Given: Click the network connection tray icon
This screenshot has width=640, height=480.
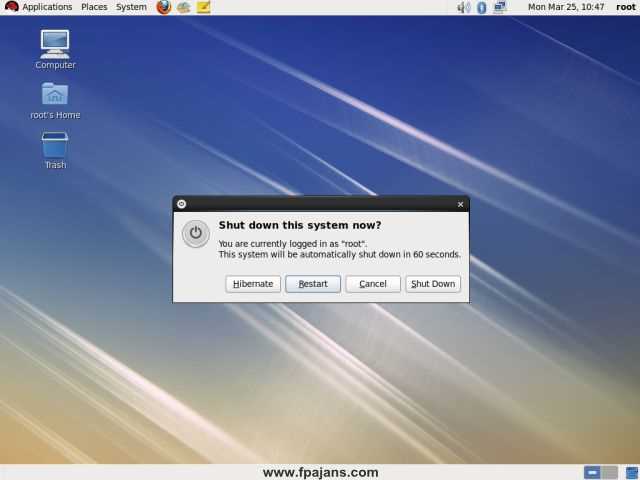Looking at the screenshot, I should pyautogui.click(x=500, y=7).
